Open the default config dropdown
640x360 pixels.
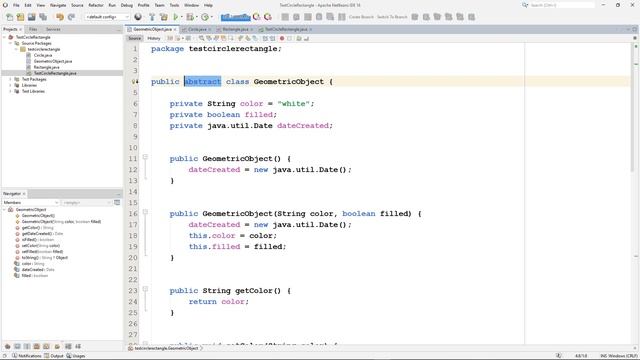[x=107, y=17]
